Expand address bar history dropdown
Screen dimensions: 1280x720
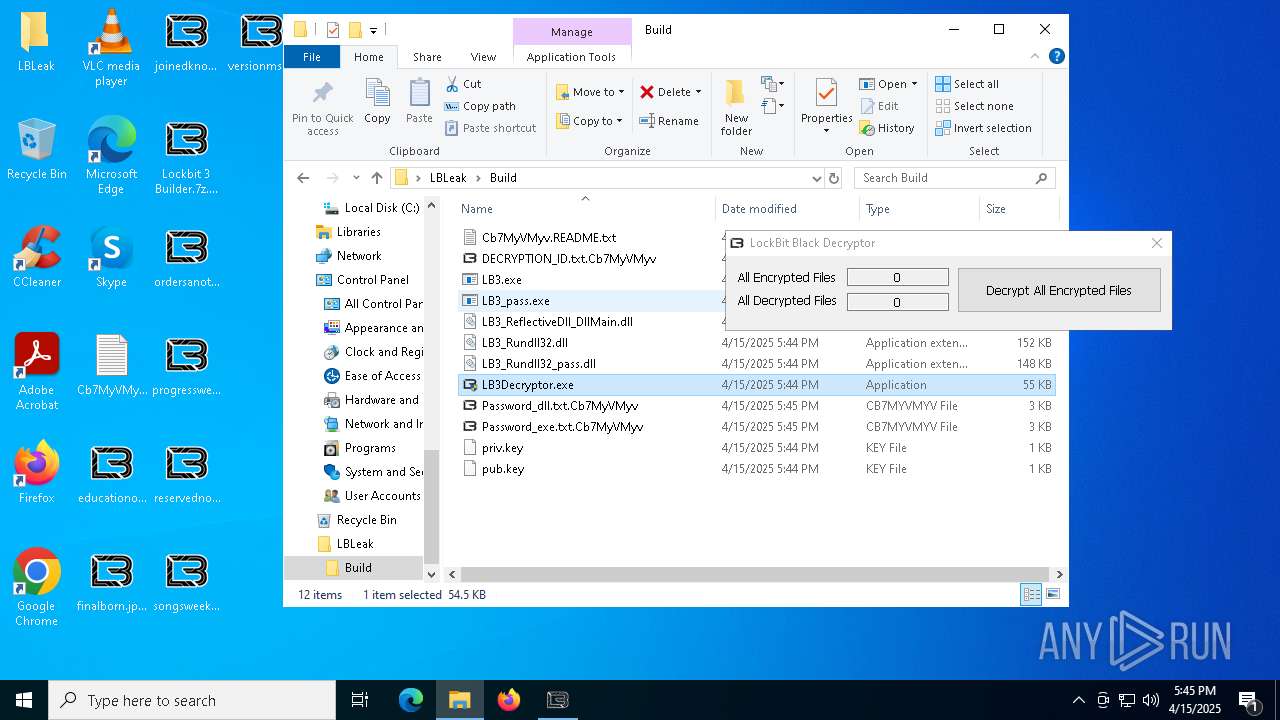tap(816, 178)
